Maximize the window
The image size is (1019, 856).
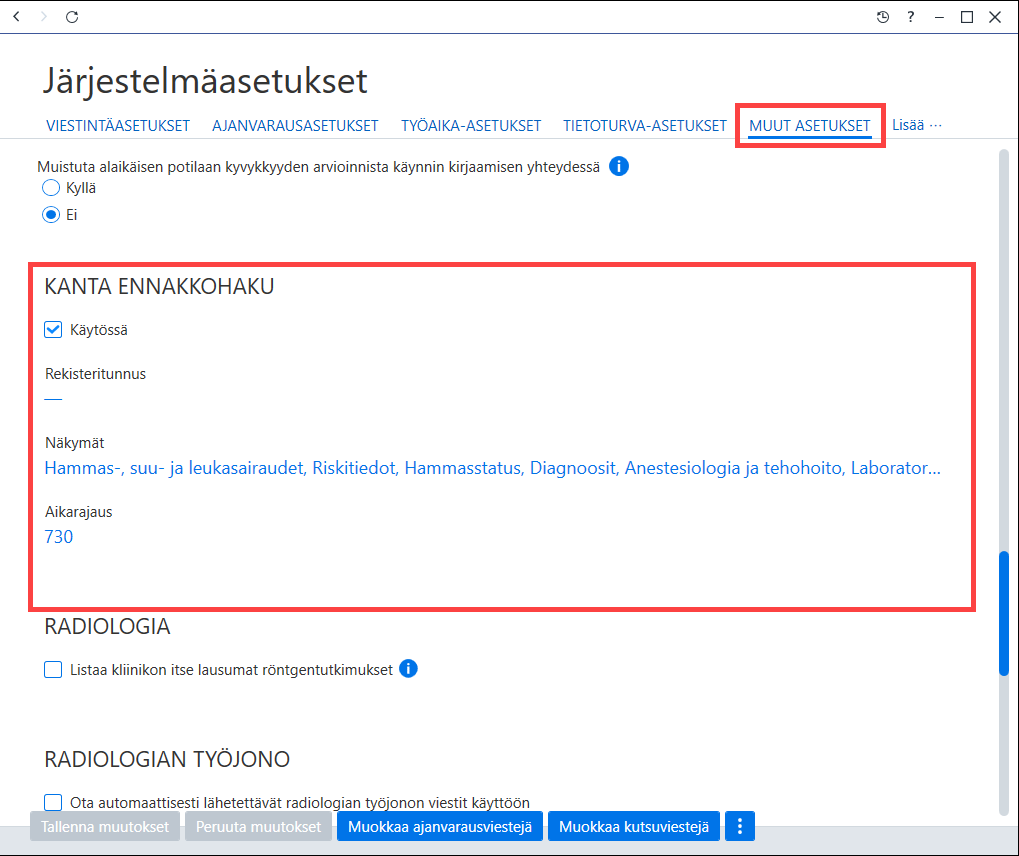click(967, 17)
